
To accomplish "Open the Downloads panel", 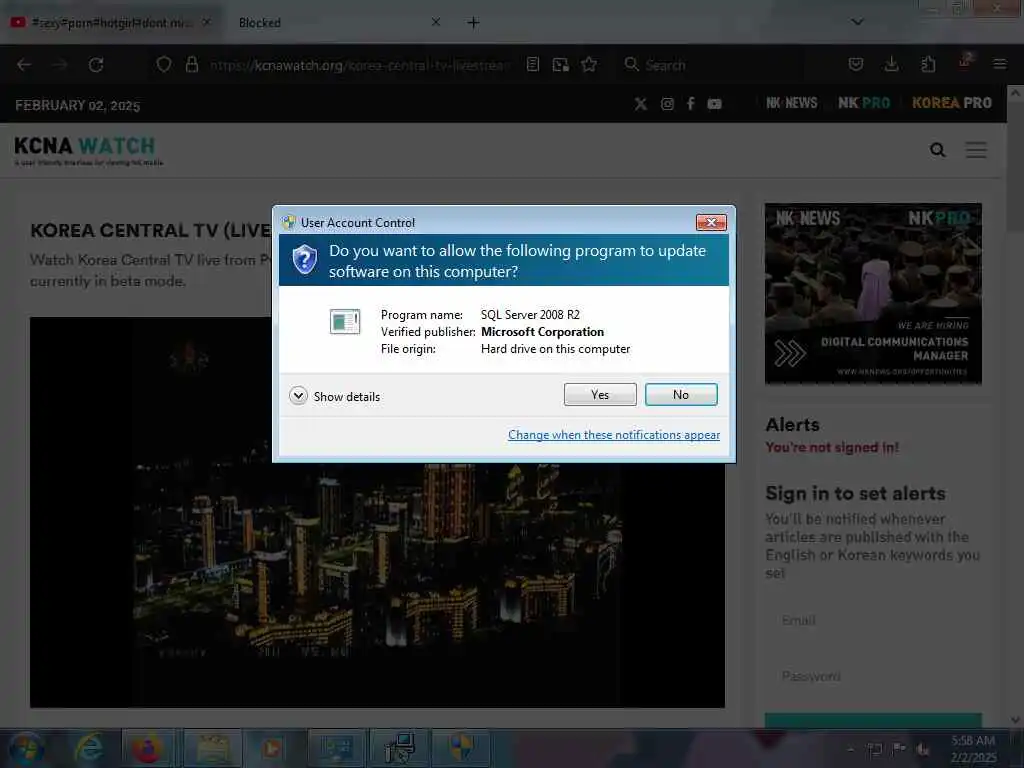I will click(891, 64).
